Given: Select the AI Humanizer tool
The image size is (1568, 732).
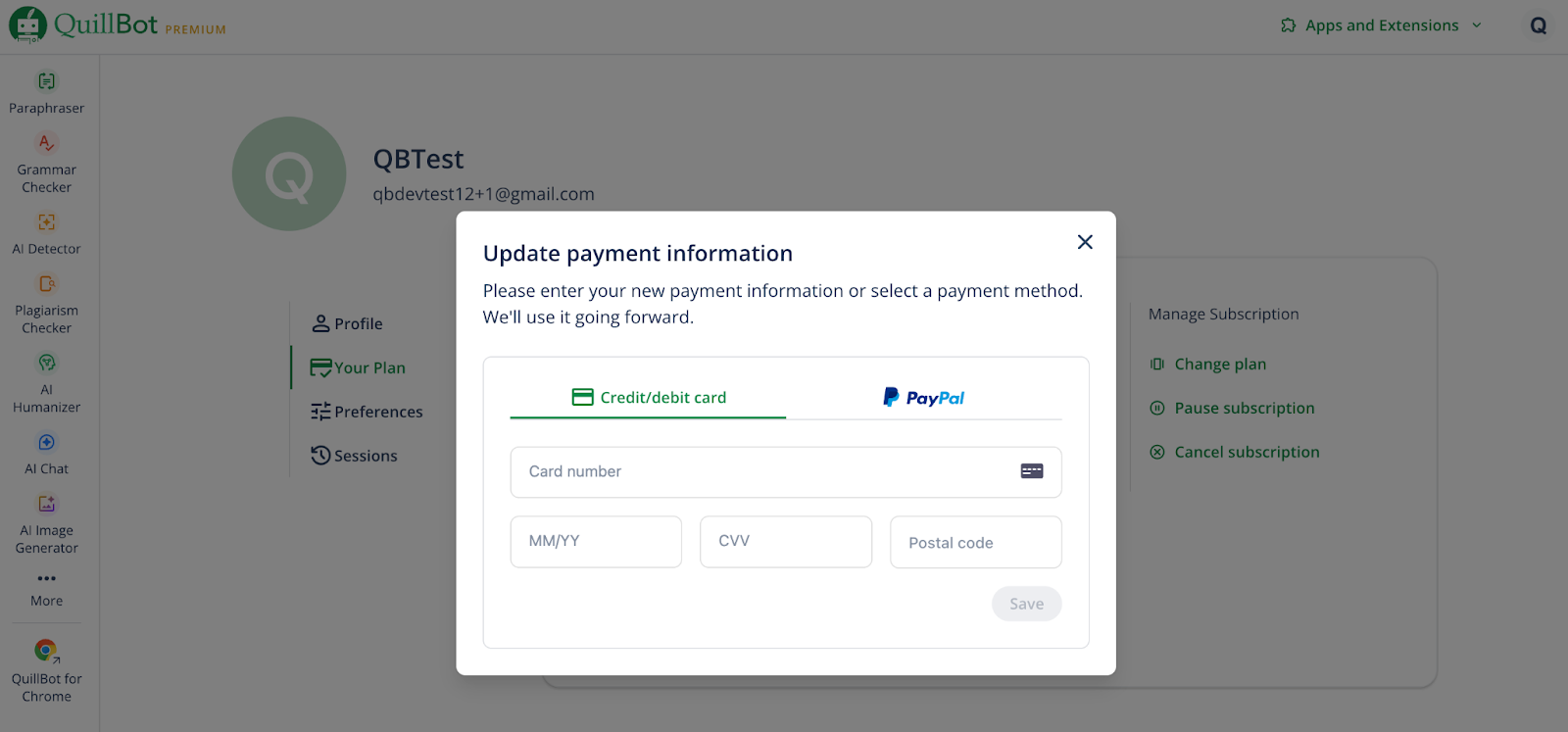Looking at the screenshot, I should click(x=46, y=384).
